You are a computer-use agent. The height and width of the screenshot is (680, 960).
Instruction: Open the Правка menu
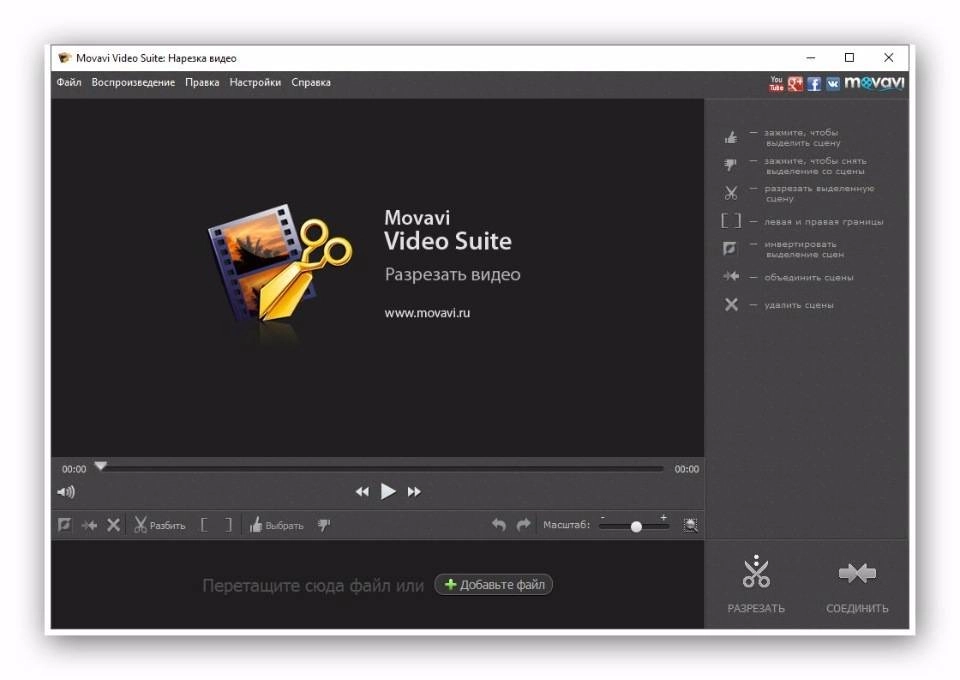click(202, 82)
